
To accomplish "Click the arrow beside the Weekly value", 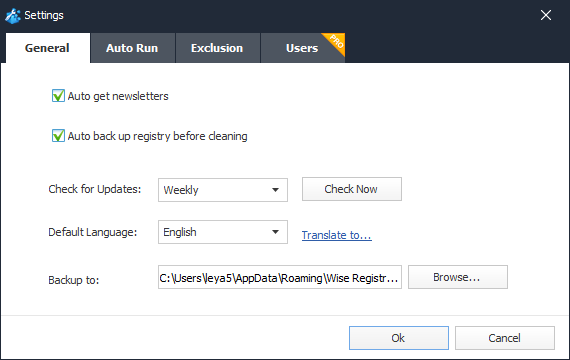I will (276, 190).
